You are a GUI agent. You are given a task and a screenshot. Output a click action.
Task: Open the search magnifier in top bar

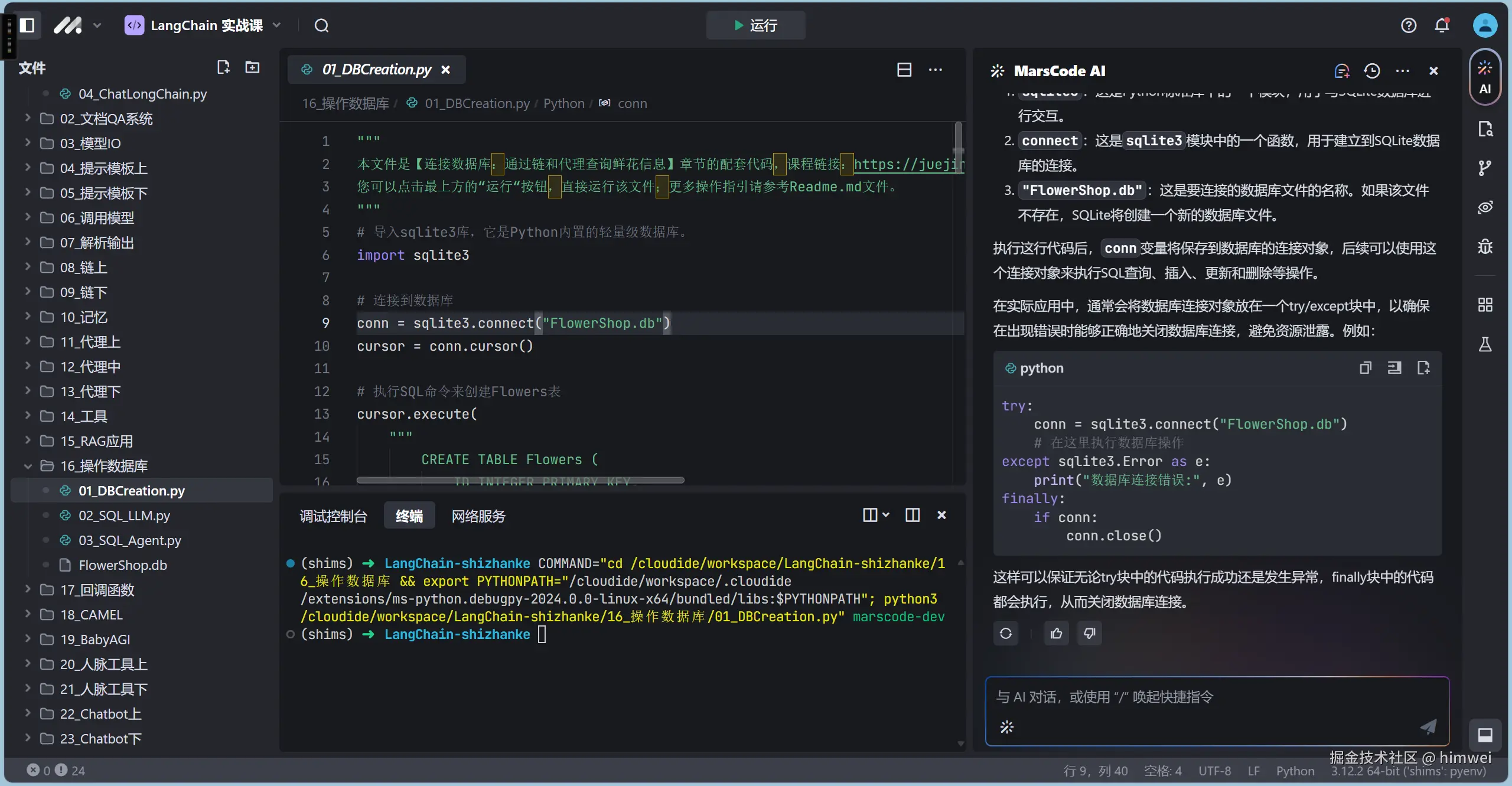tap(321, 25)
